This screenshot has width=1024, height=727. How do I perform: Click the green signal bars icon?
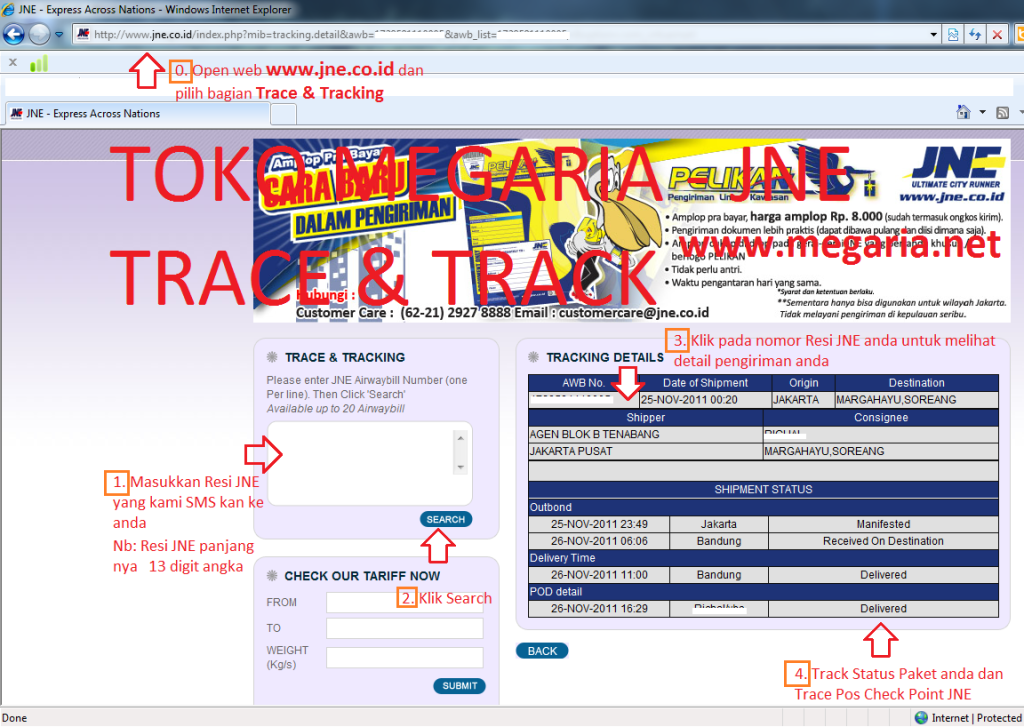pyautogui.click(x=39, y=63)
